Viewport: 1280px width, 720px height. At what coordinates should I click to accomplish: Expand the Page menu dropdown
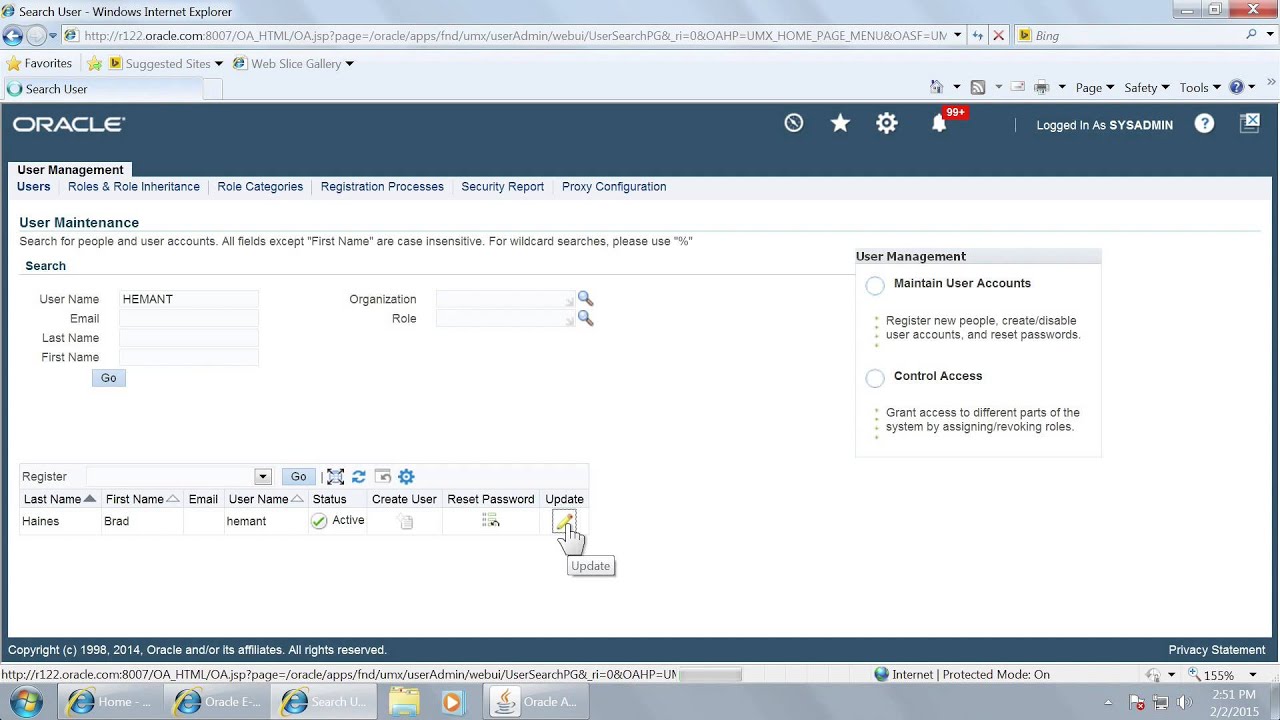[1095, 87]
